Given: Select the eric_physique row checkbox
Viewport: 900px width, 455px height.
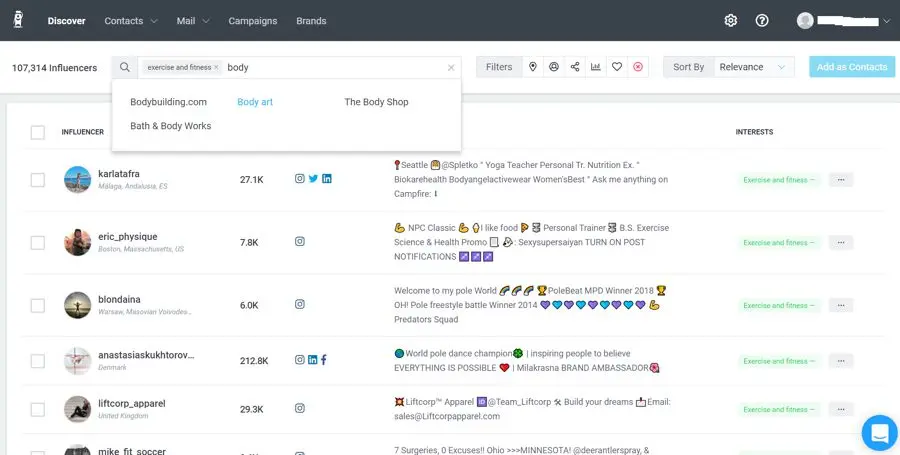Looking at the screenshot, I should point(38,243).
